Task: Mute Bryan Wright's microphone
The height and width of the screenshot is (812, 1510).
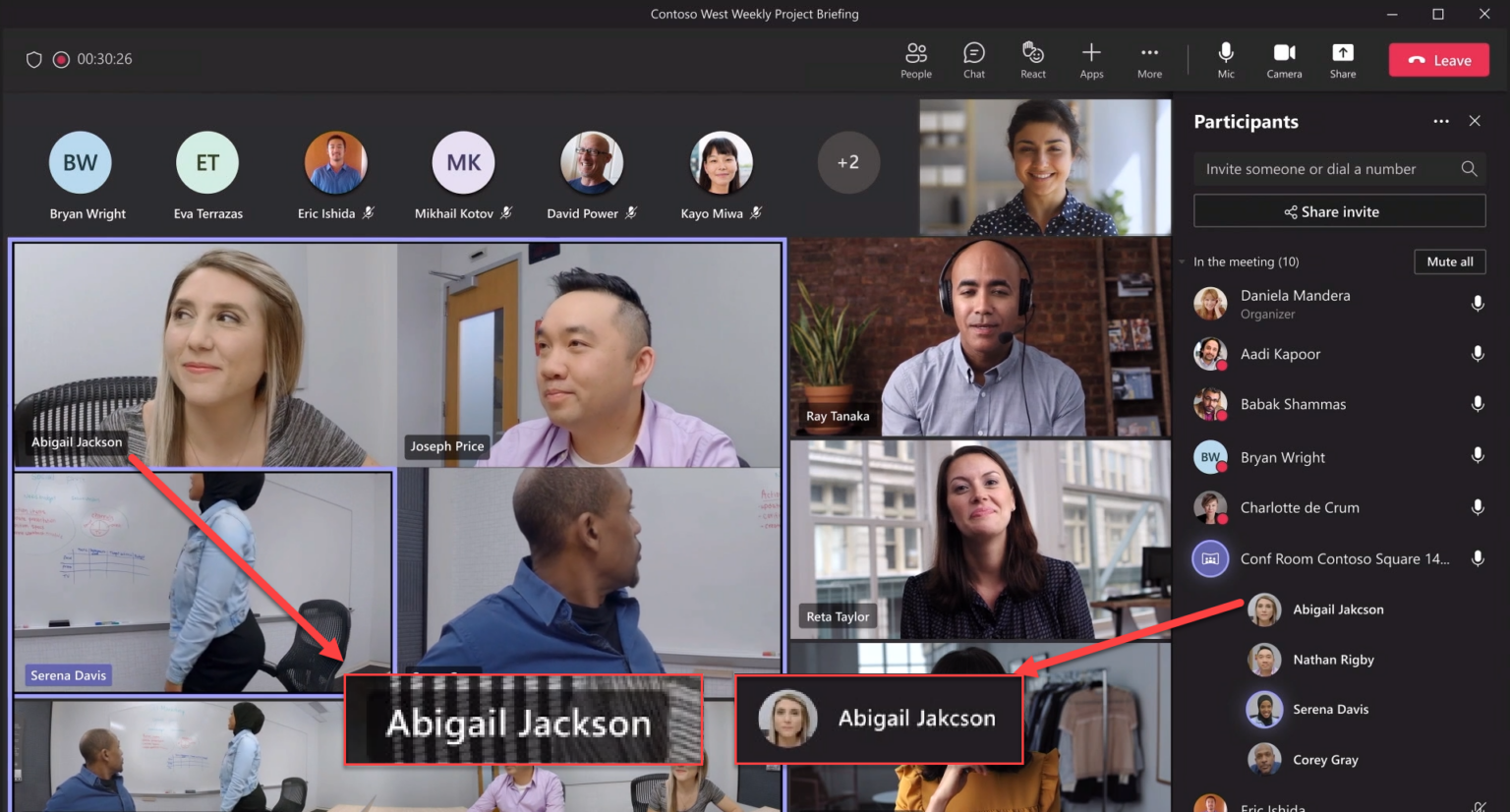Action: click(1478, 455)
